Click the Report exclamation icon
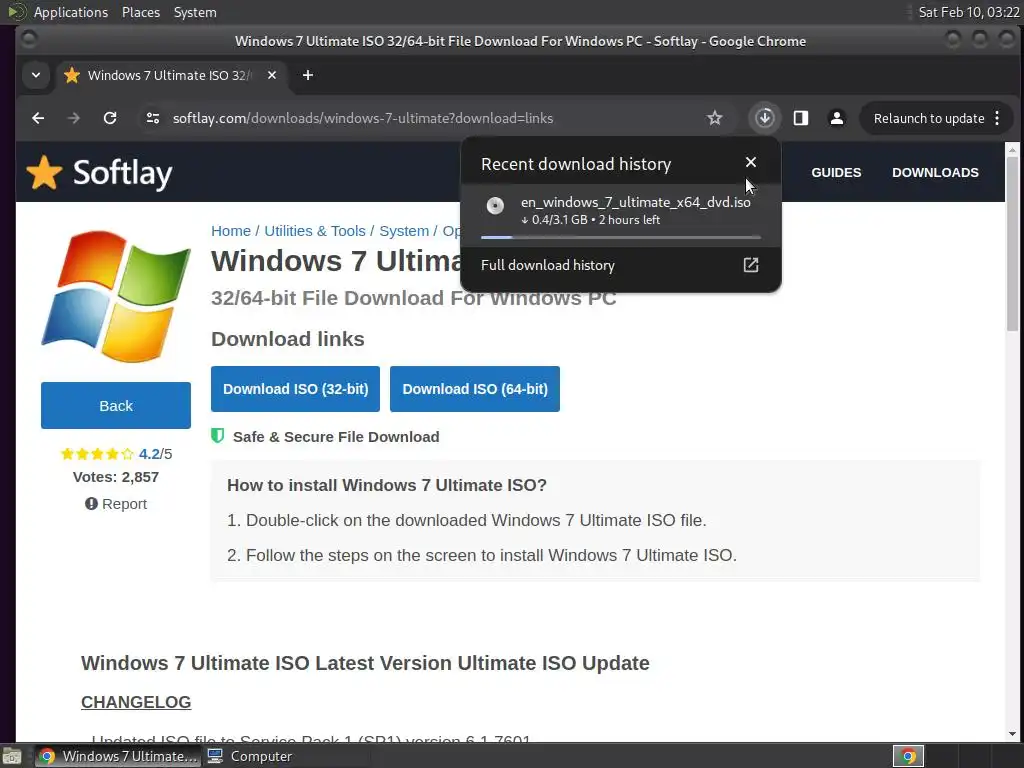Screen dimensions: 1024x768 pos(91,504)
